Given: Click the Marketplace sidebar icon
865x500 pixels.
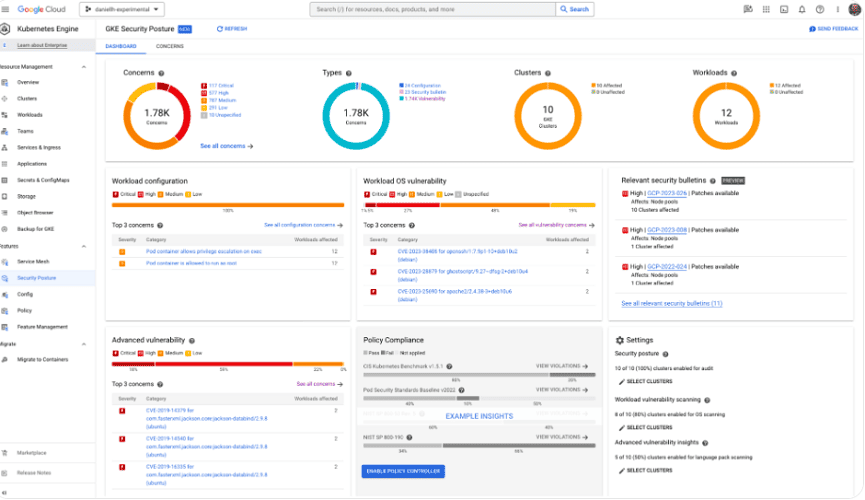Looking at the screenshot, I should click(4, 453).
